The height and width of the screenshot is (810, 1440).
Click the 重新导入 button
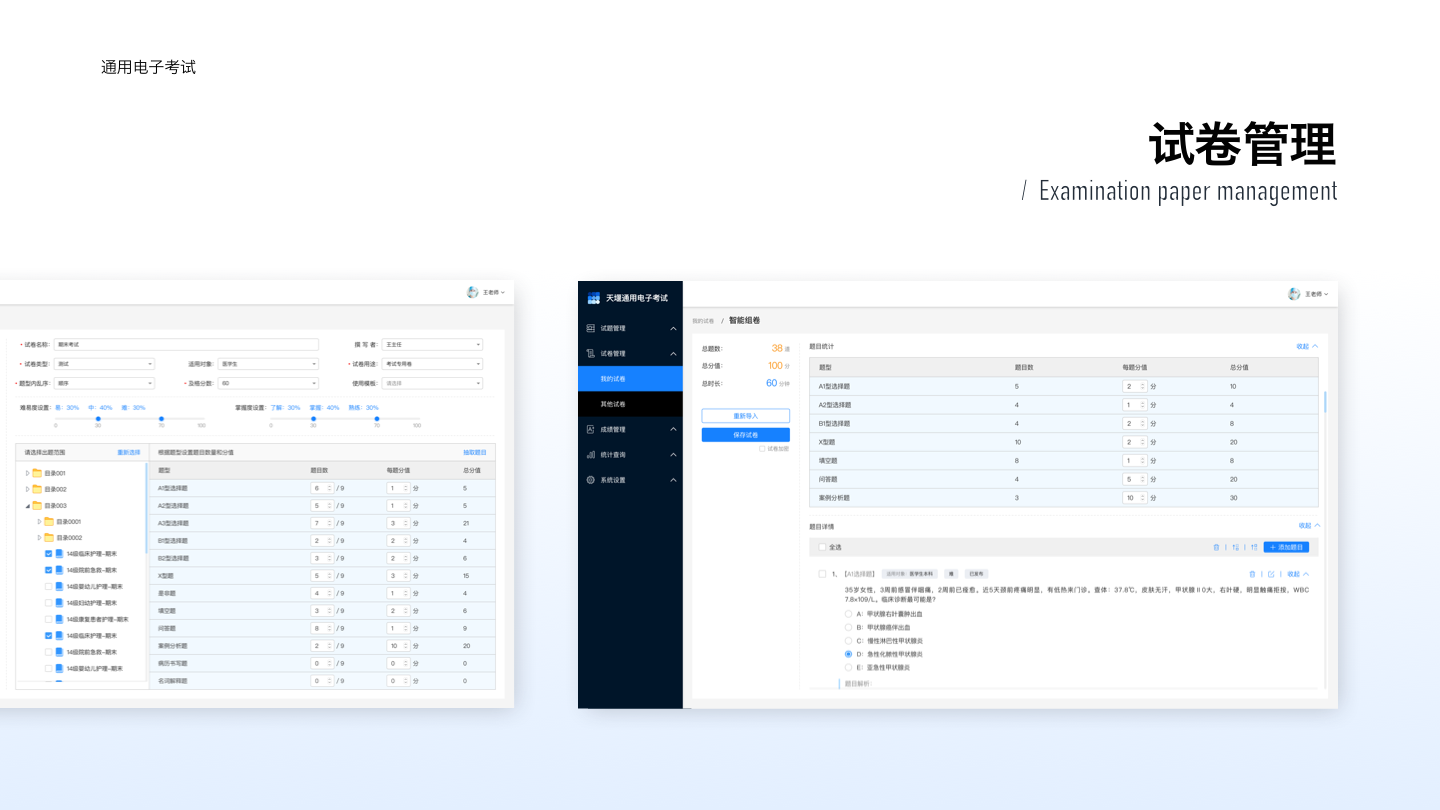click(x=746, y=415)
